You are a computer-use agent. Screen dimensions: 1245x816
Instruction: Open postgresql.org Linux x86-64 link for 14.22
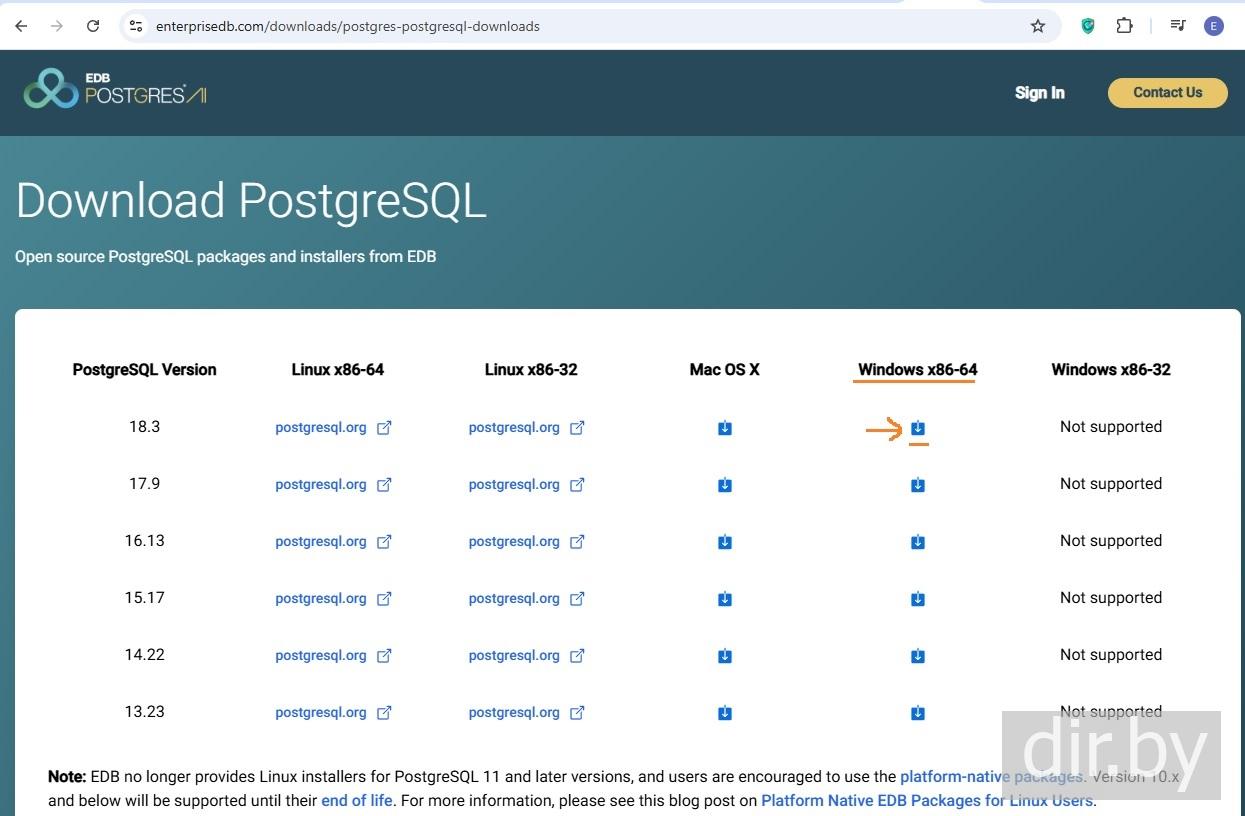click(x=333, y=655)
